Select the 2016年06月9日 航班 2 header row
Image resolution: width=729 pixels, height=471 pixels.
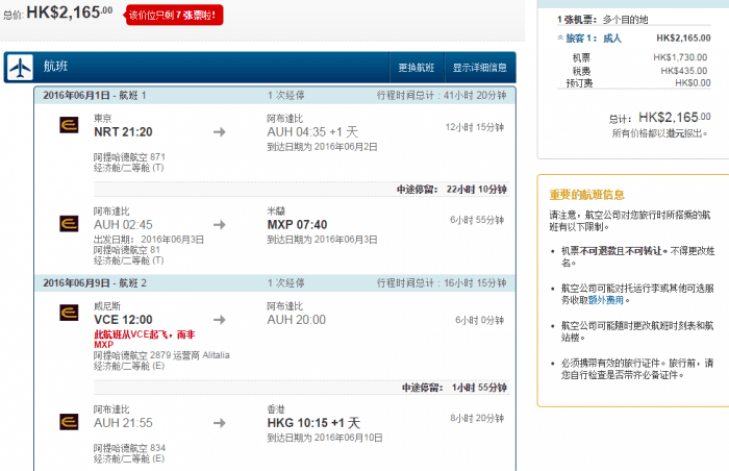point(274,283)
